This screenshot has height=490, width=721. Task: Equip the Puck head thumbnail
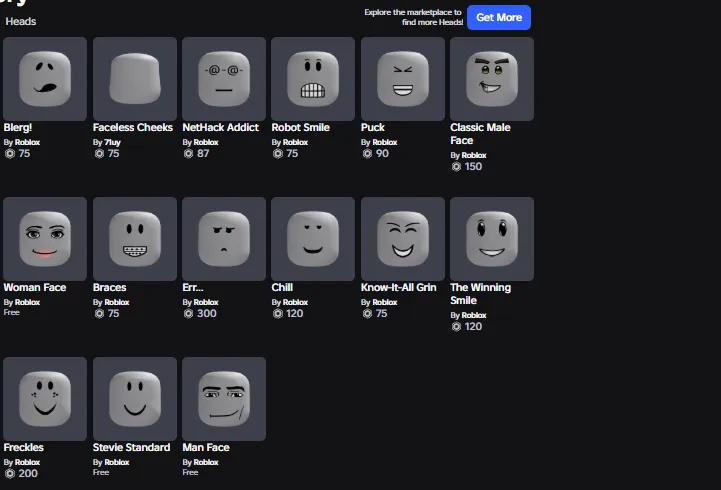[403, 79]
